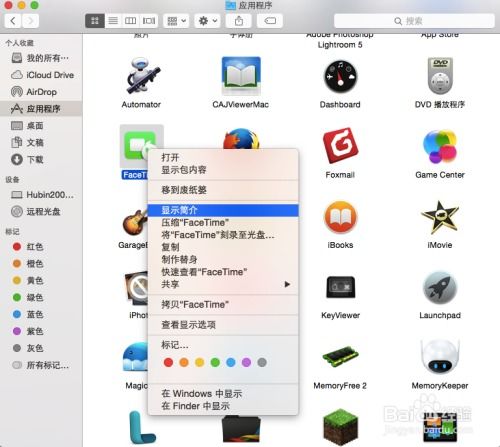Open the item arrangement dropdown
This screenshot has height=447, width=500.
(176, 21)
